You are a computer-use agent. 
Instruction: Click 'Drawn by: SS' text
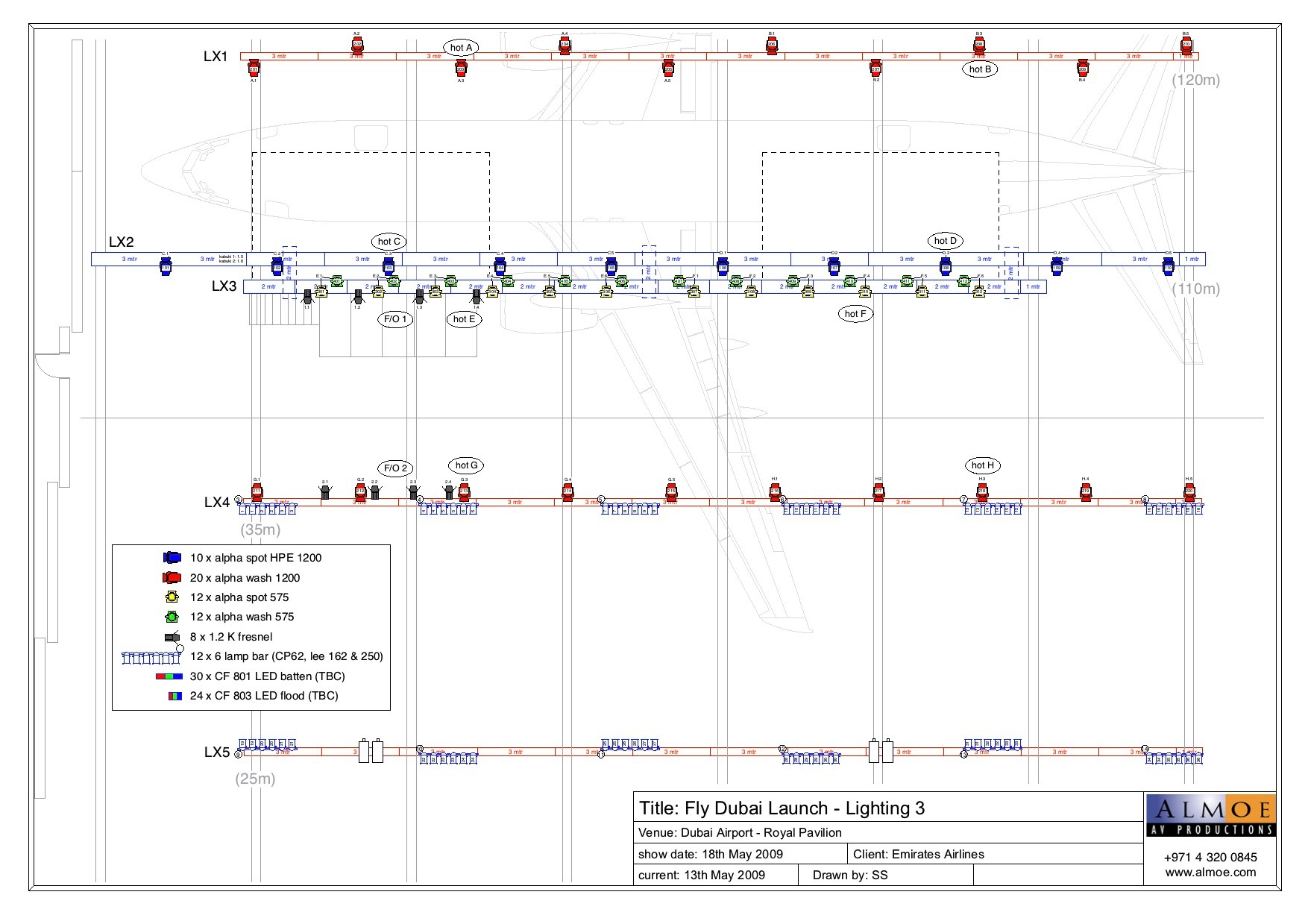coord(850,875)
